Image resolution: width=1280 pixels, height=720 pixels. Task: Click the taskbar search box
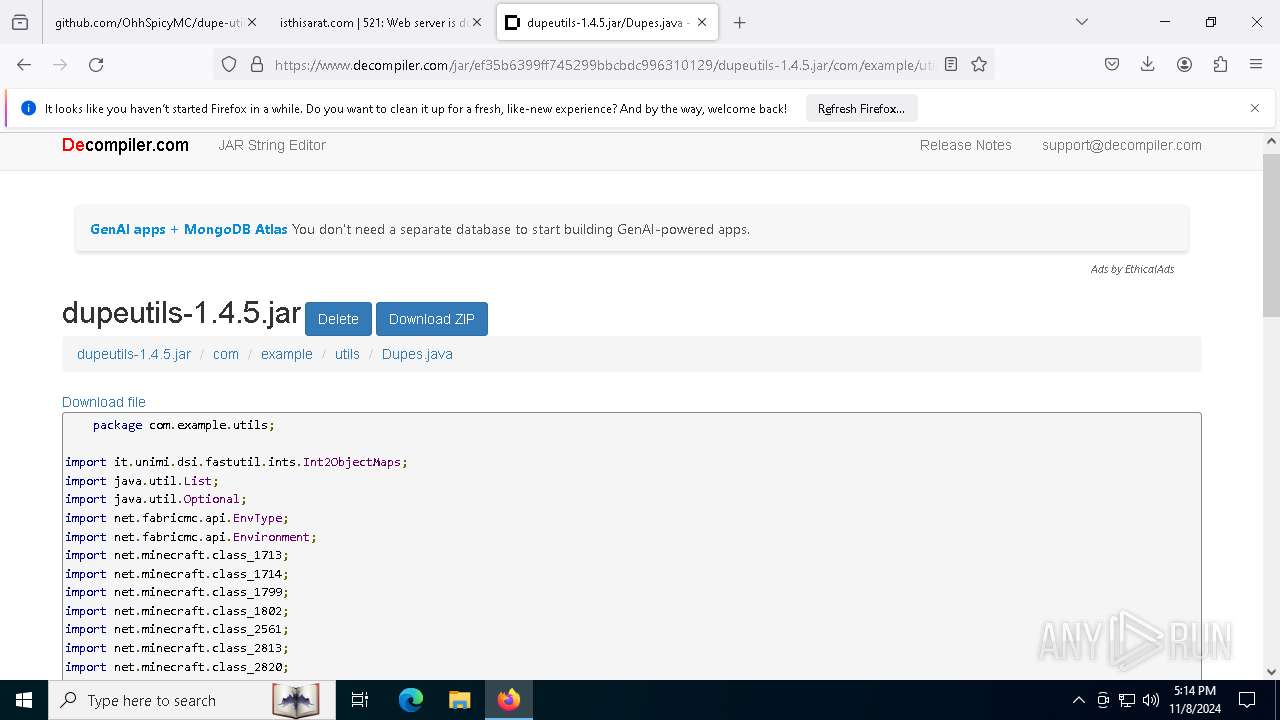(193, 700)
